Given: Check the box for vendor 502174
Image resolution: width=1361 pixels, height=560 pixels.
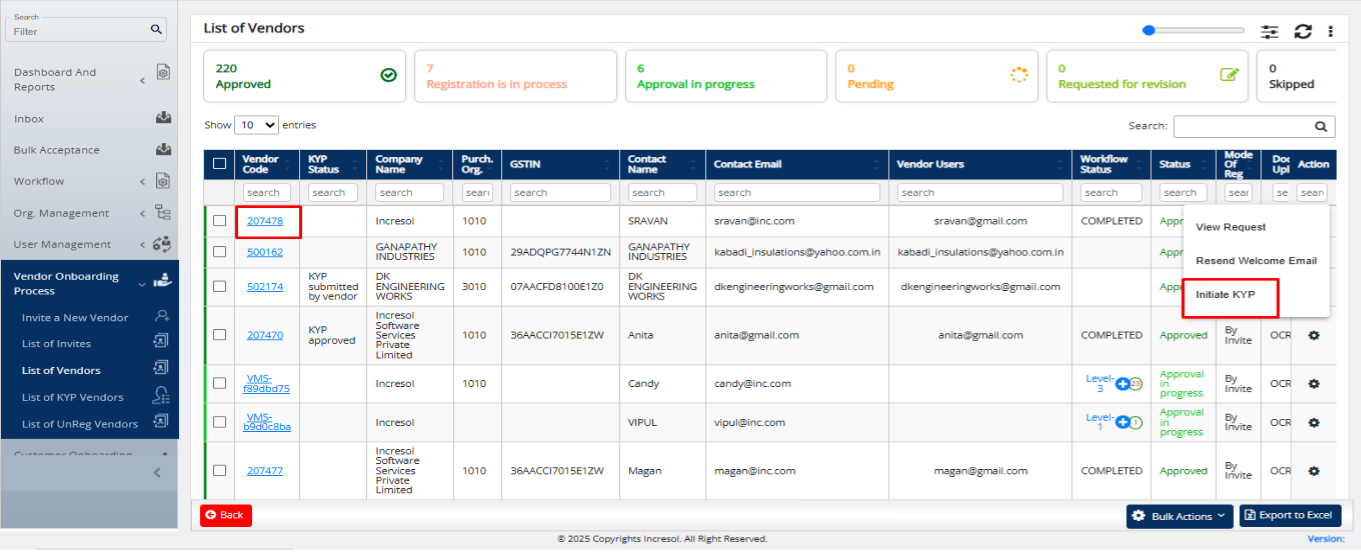Looking at the screenshot, I should pos(220,286).
